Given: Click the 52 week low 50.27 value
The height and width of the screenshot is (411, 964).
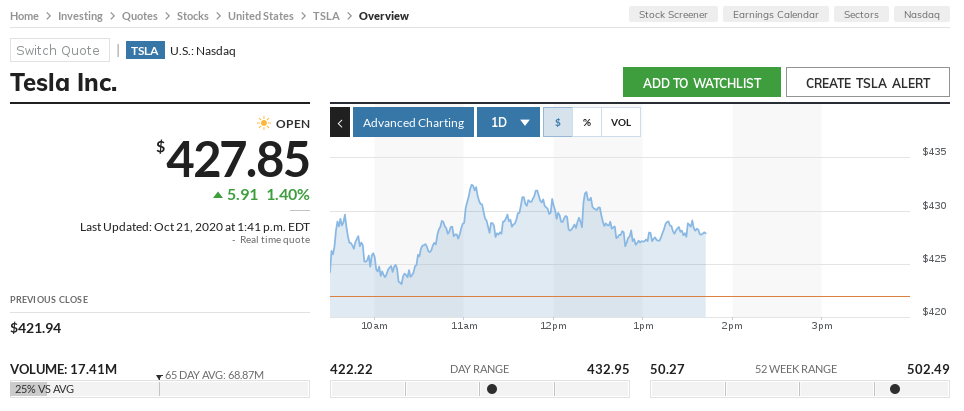Looking at the screenshot, I should tap(667, 369).
